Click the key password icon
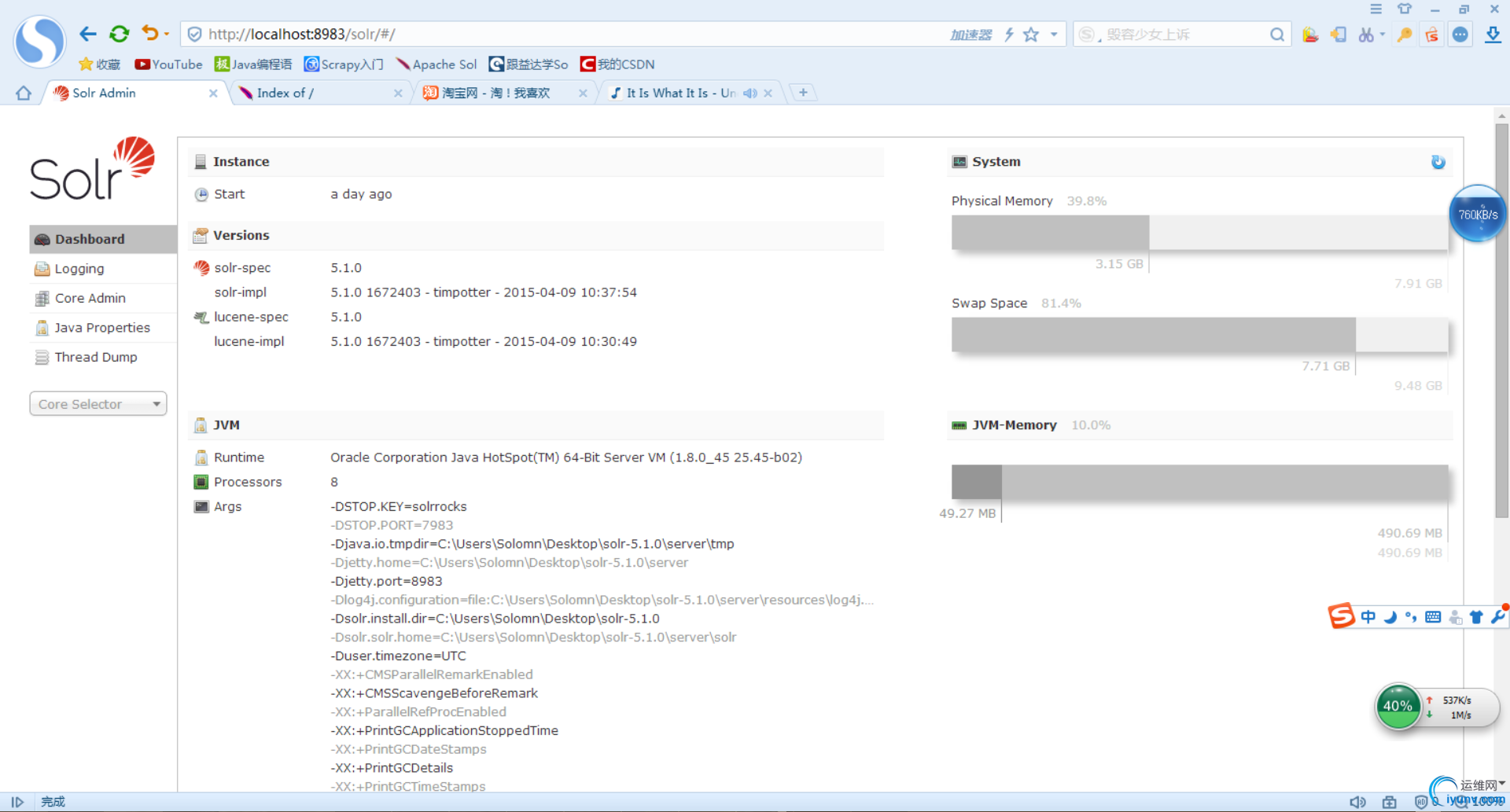Screen dimensions: 1510x812 1405,35
